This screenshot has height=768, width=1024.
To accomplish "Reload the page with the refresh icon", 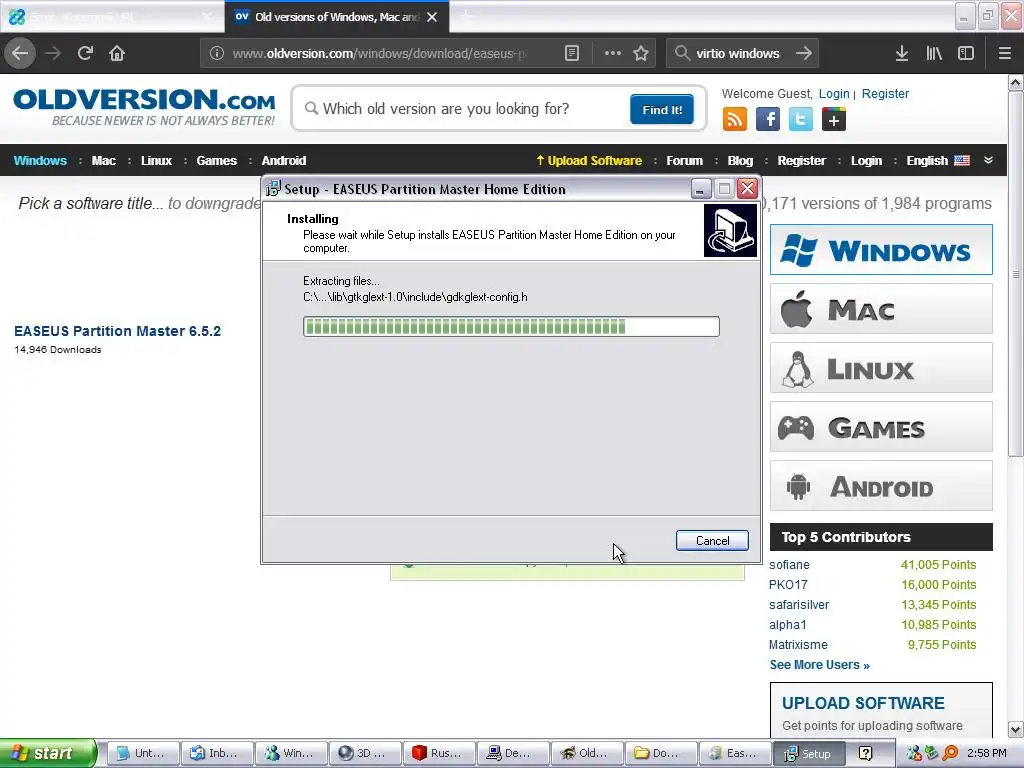I will point(85,54).
